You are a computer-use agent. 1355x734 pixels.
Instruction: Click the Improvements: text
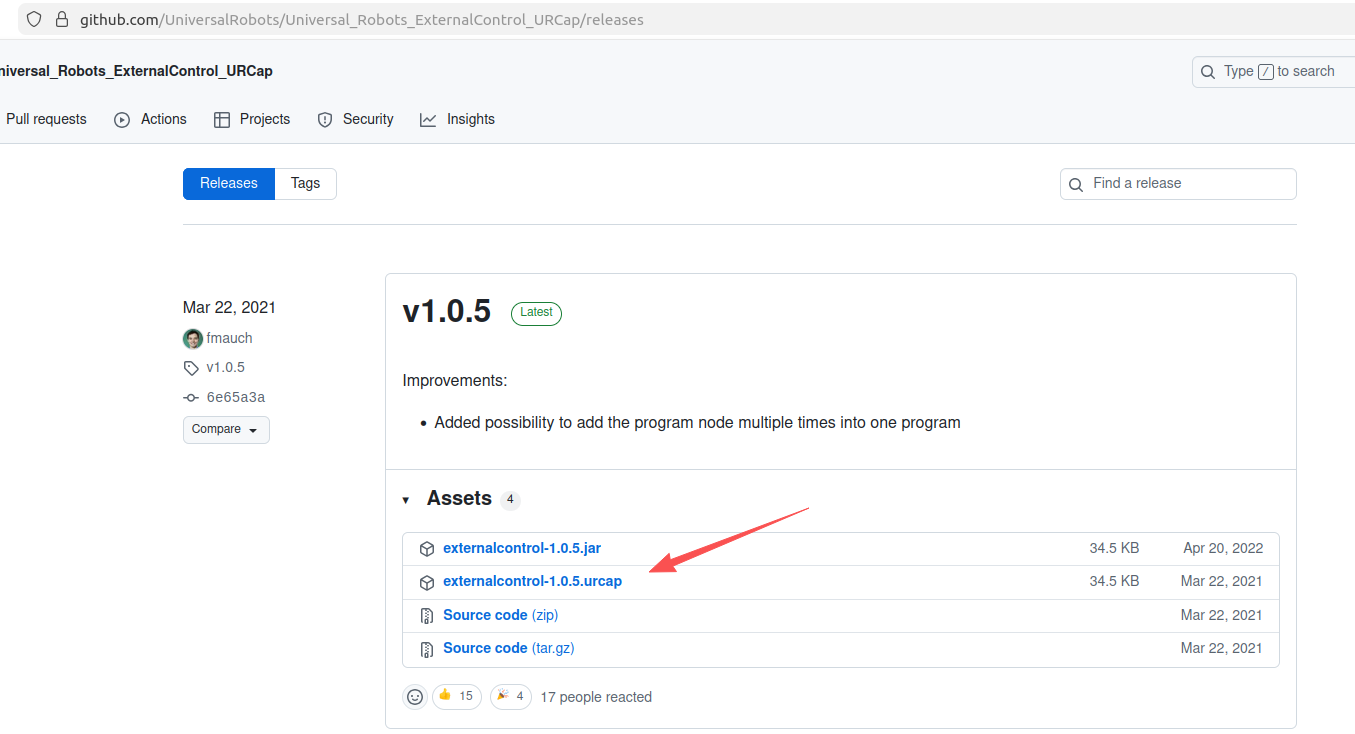tap(455, 381)
